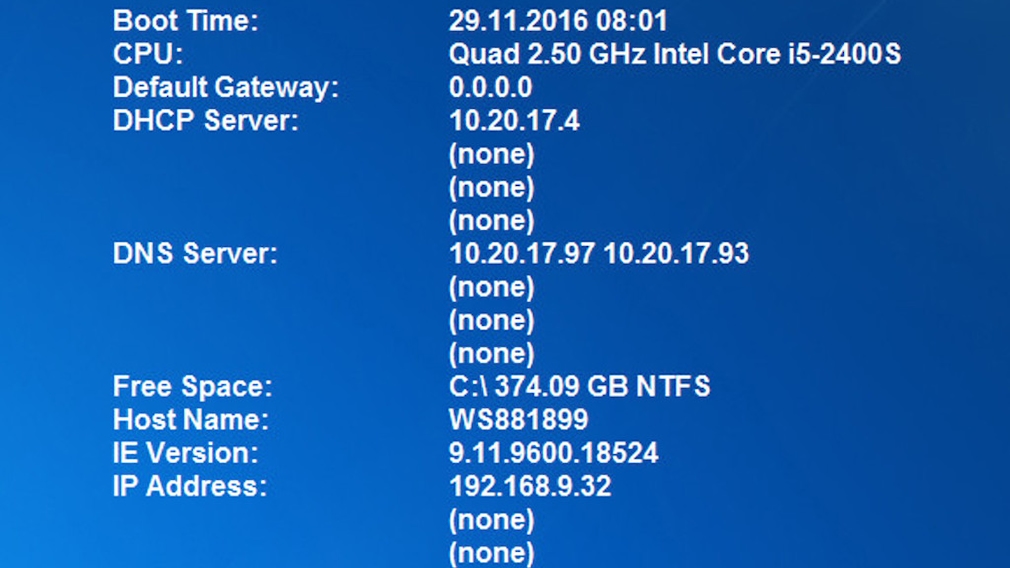Click the CPU label
The height and width of the screenshot is (568, 1010).
(x=148, y=54)
